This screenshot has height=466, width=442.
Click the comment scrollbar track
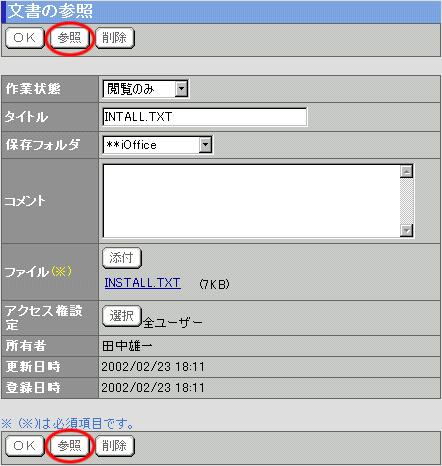tap(406, 201)
